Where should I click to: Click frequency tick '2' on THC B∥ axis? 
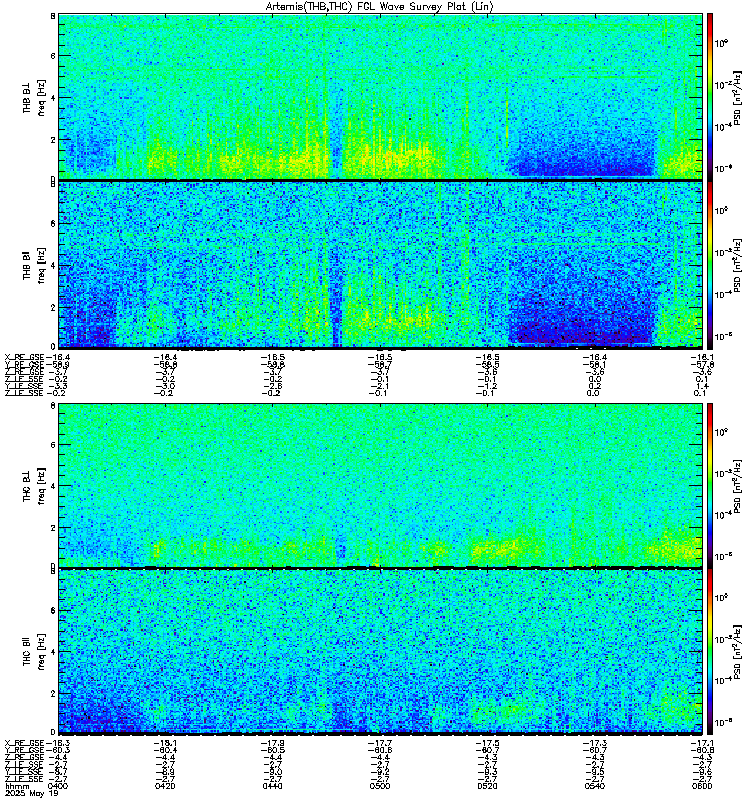coord(53,693)
